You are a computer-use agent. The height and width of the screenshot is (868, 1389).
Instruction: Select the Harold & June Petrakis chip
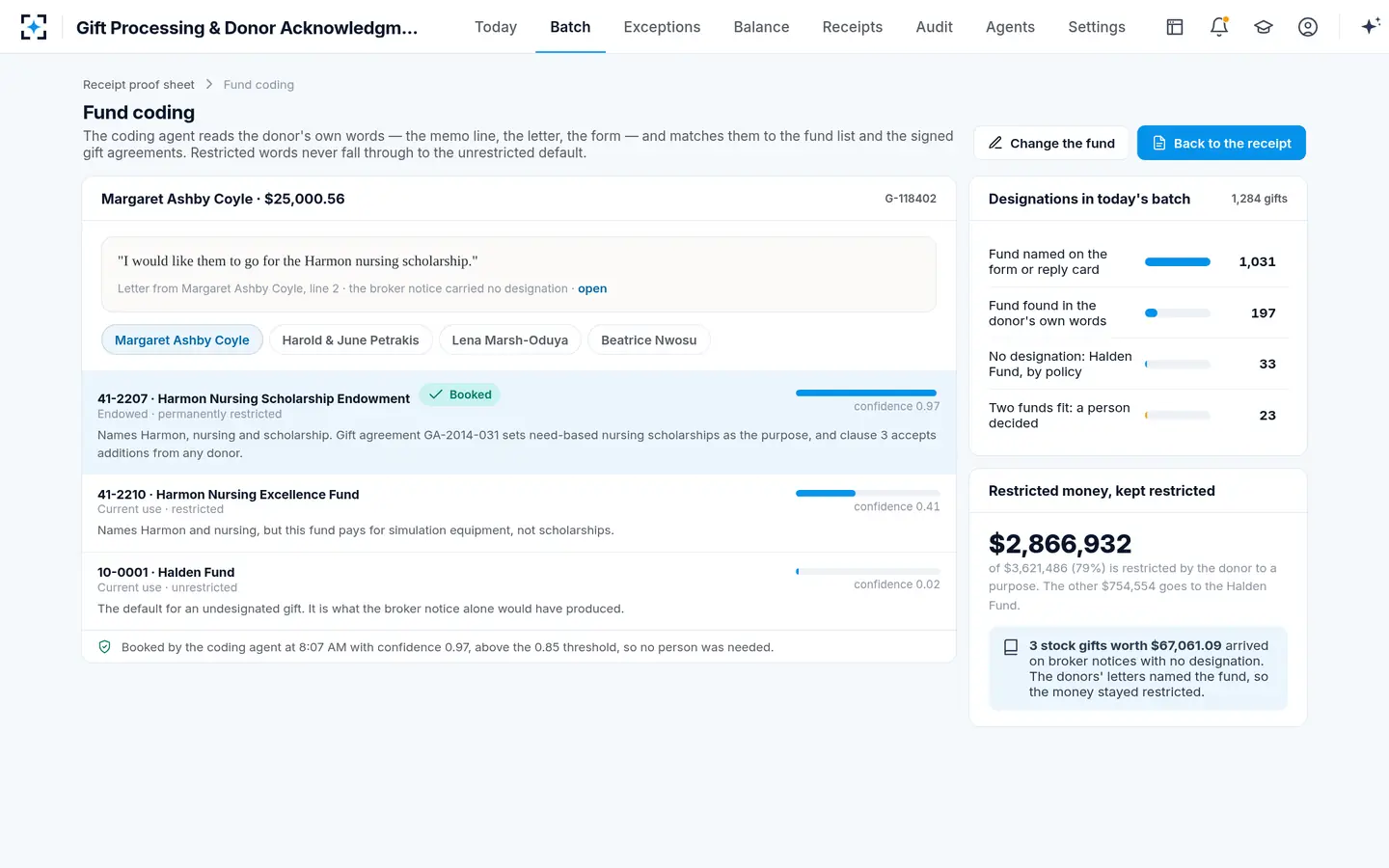click(350, 339)
